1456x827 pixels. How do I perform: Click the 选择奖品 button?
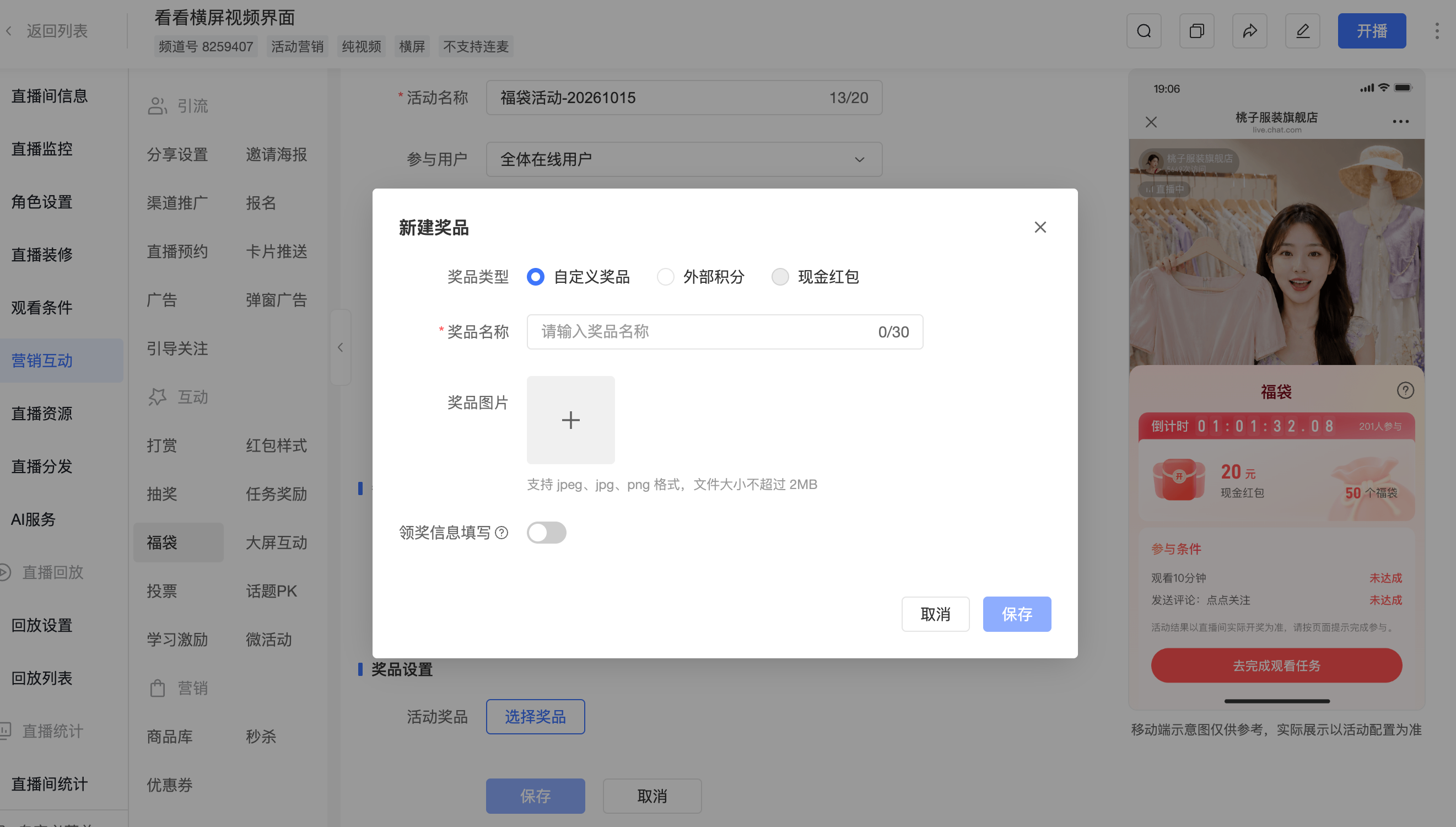(x=535, y=717)
